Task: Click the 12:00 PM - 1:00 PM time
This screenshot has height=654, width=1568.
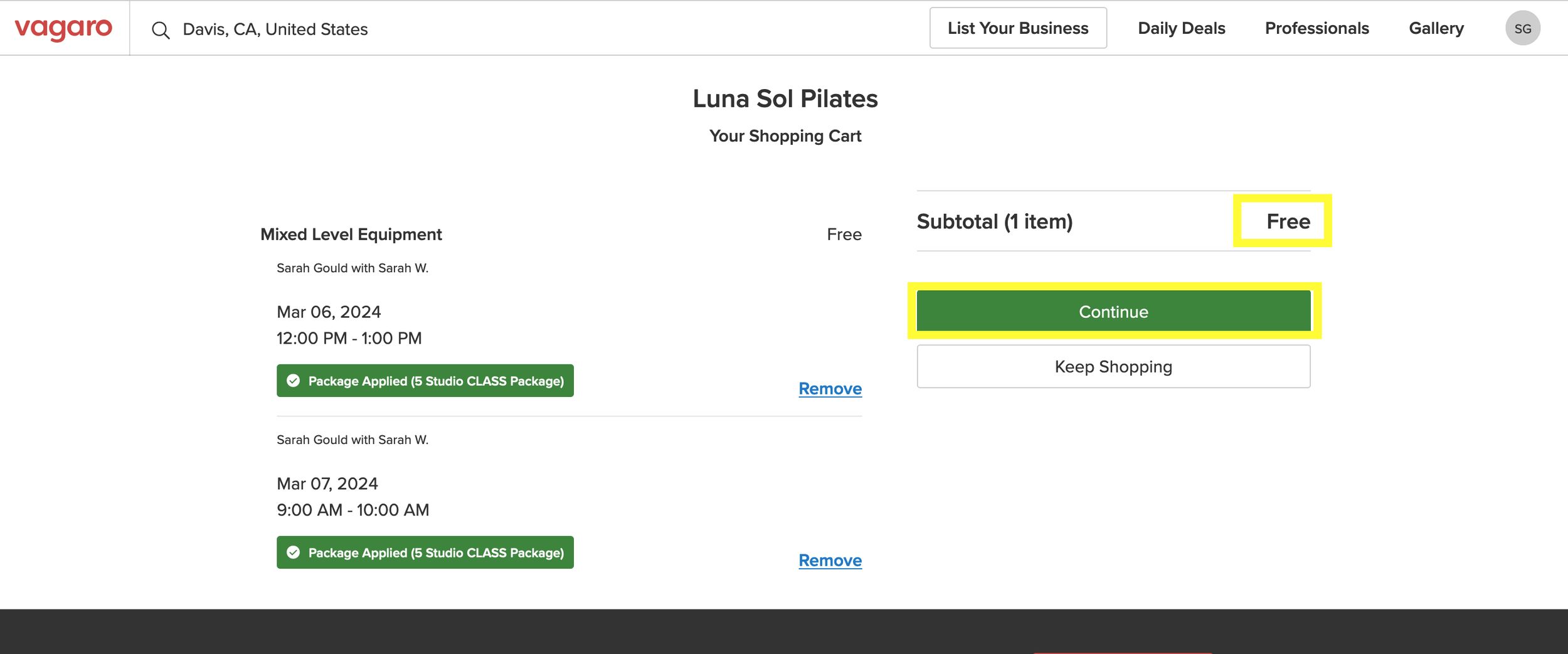Action: (349, 338)
